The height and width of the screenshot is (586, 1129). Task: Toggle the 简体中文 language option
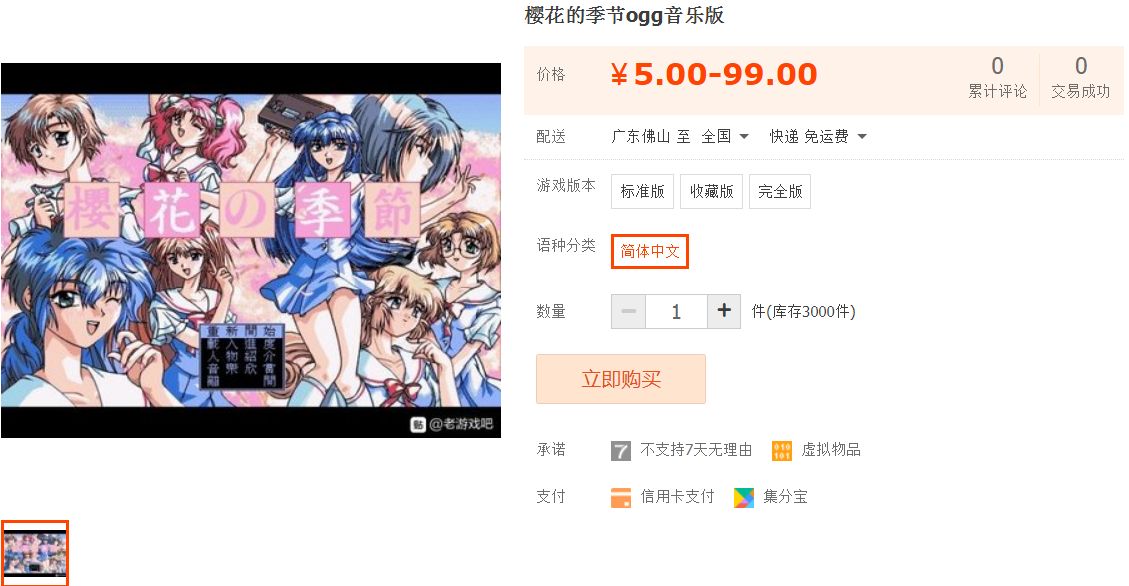coord(650,251)
